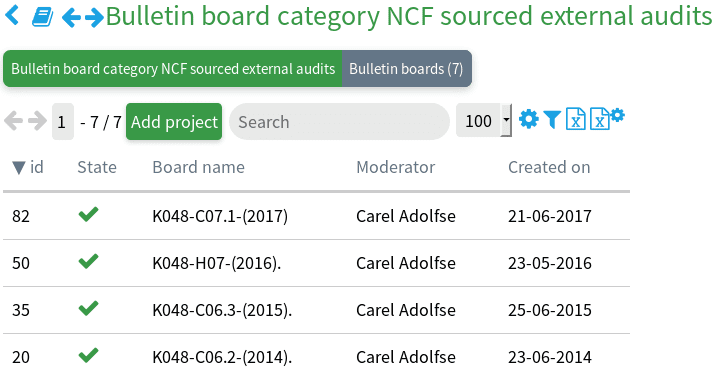Toggle state checkmark for board 50
719x376 pixels.
click(88, 261)
